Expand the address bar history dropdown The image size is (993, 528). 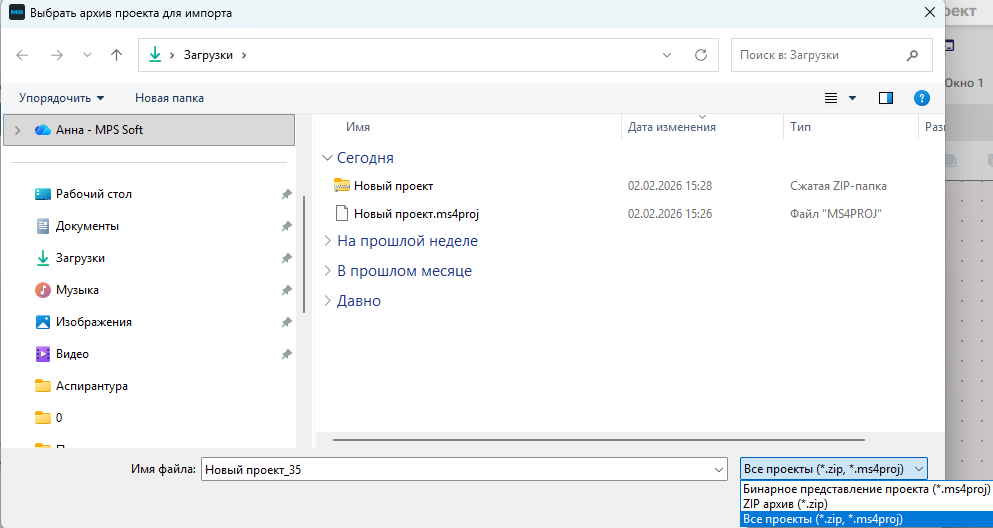coord(667,55)
